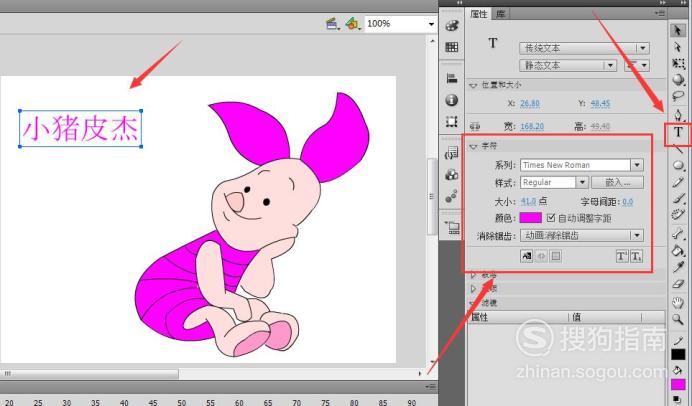Click the Black and White reset icon
The width and height of the screenshot is (692, 406).
pyautogui.click(x=676, y=400)
